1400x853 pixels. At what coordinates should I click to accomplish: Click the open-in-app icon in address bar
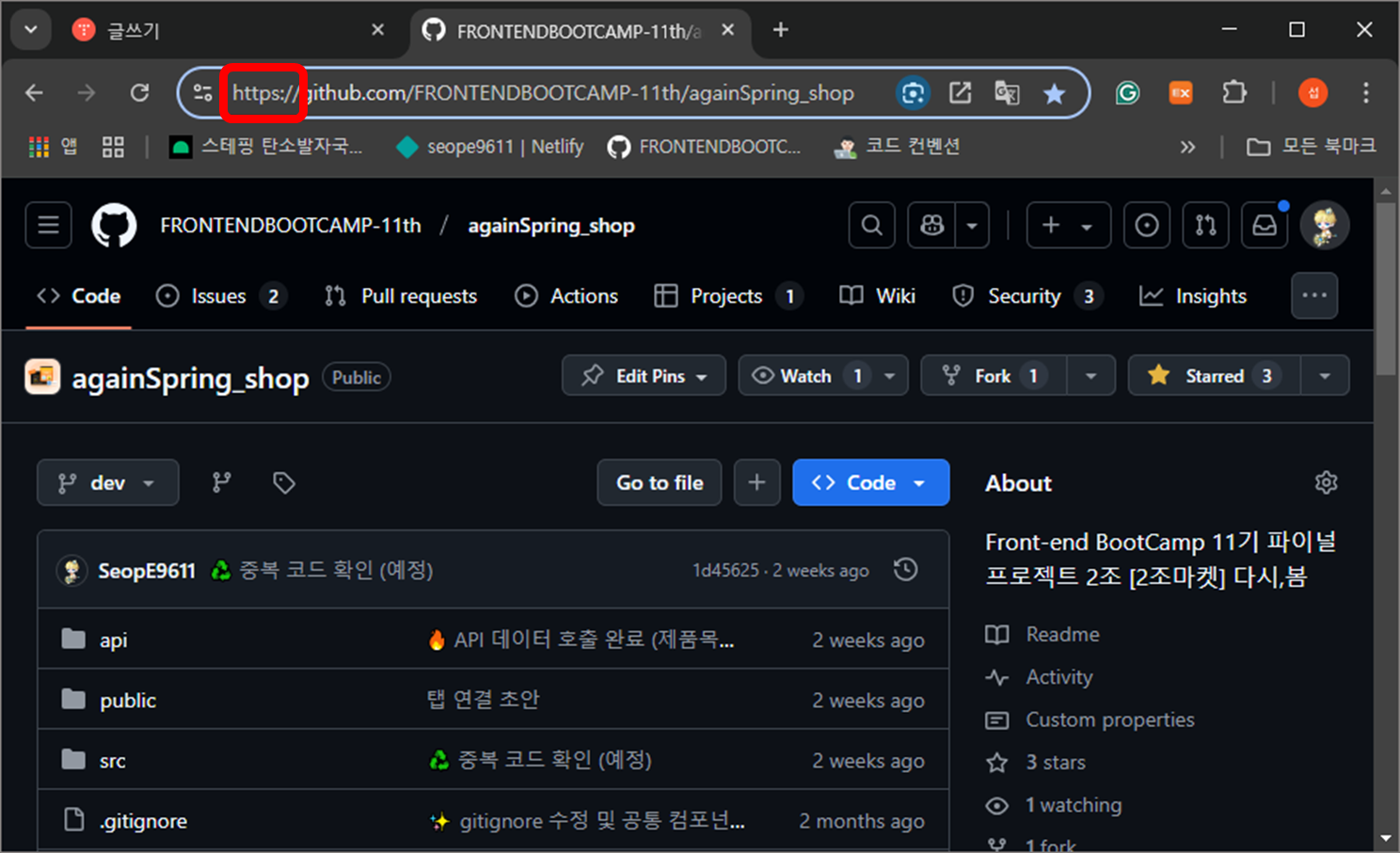(x=960, y=93)
